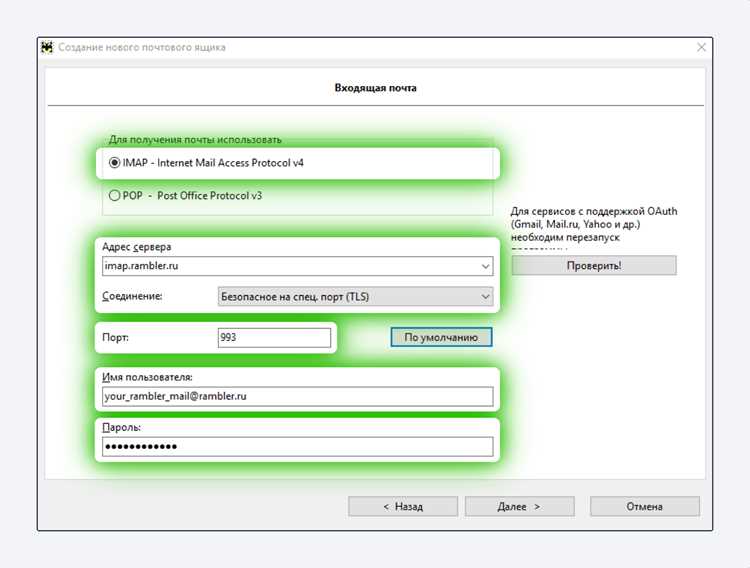Click the Проверить! button
This screenshot has width=750, height=568.
[594, 266]
